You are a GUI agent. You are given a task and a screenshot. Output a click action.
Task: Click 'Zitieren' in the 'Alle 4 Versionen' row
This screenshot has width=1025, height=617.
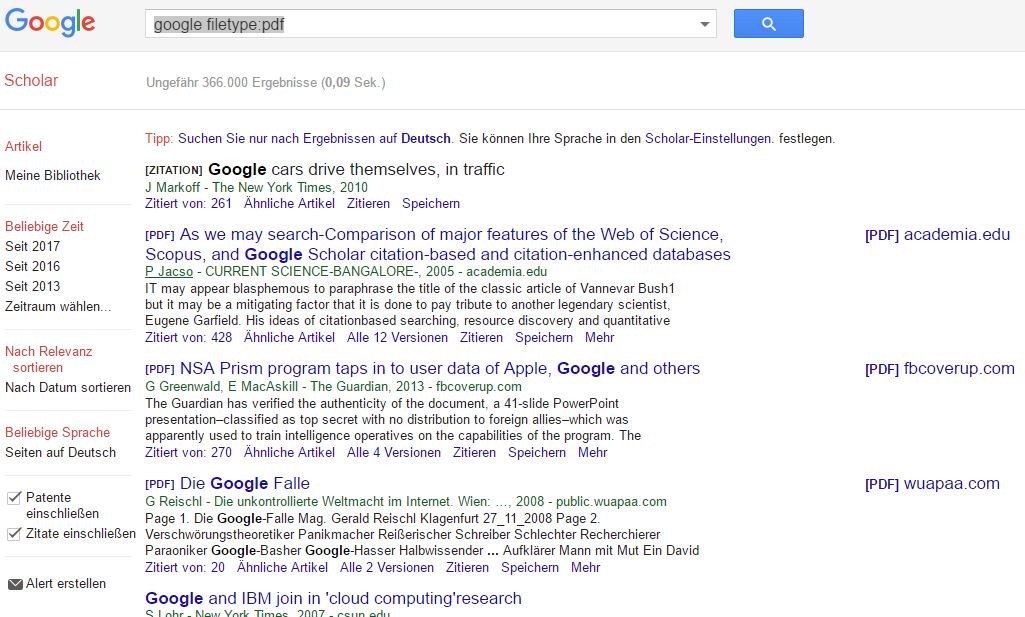pyautogui.click(x=474, y=452)
